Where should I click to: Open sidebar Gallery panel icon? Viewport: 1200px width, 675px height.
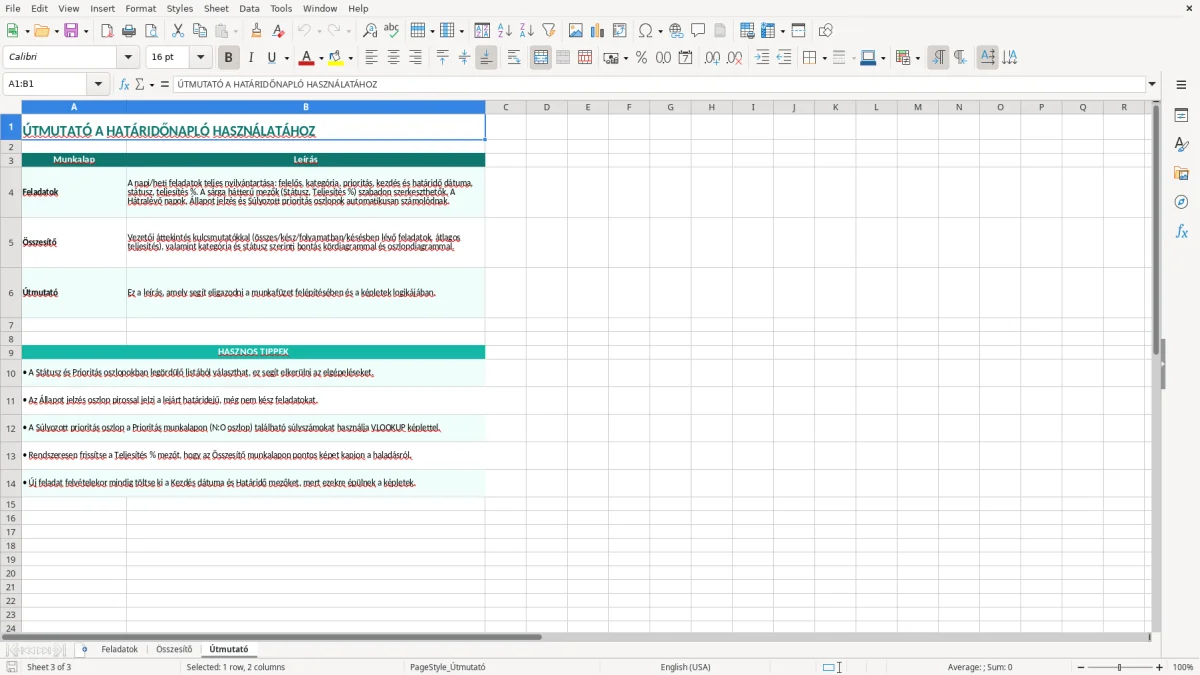pyautogui.click(x=1181, y=173)
